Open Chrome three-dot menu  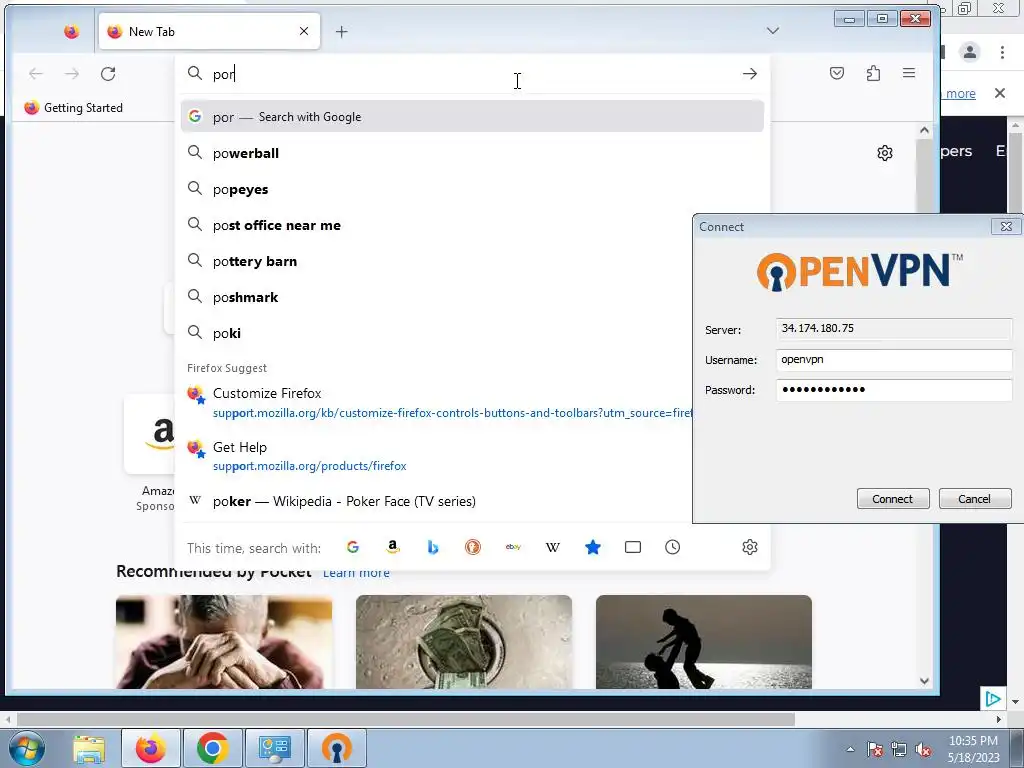tap(1002, 52)
